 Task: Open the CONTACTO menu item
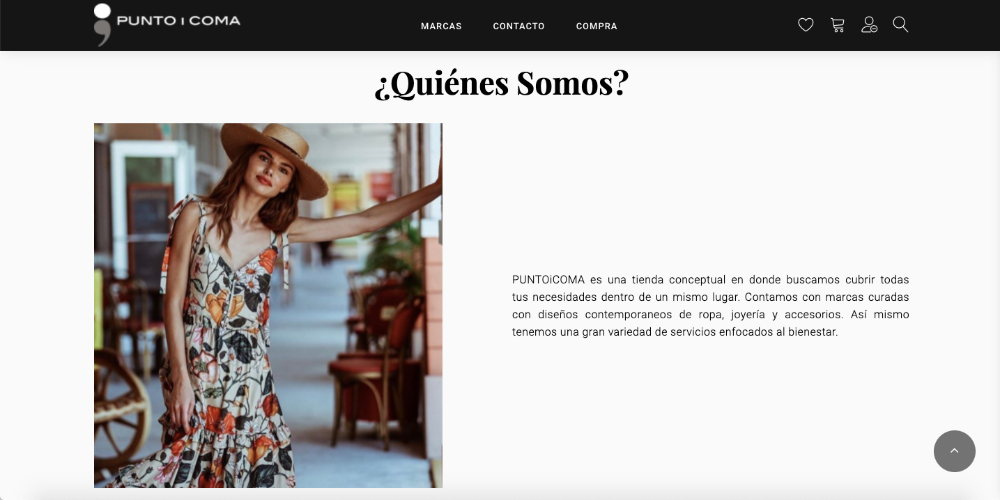click(518, 26)
